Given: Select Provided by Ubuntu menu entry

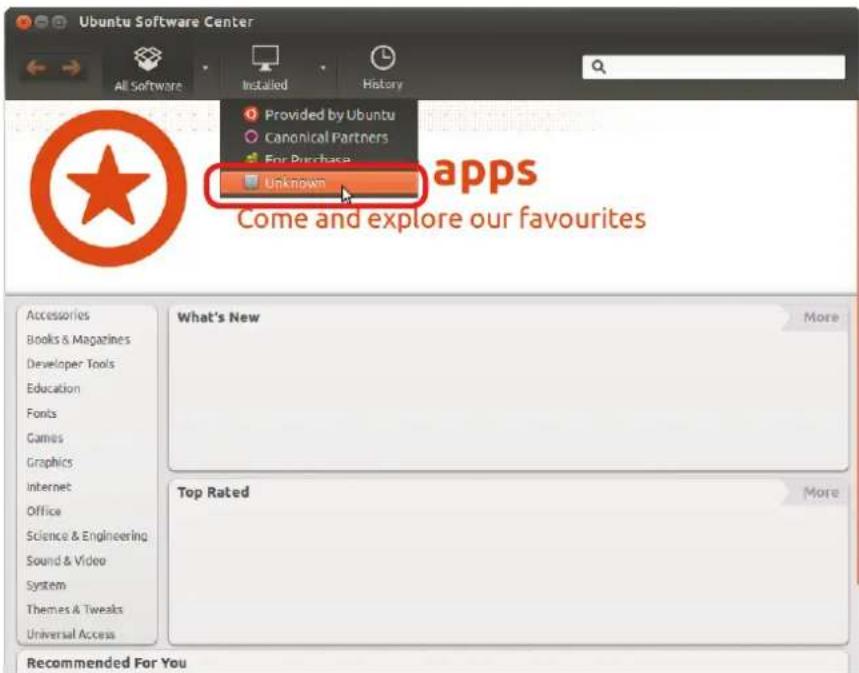Looking at the screenshot, I should coord(319,115).
